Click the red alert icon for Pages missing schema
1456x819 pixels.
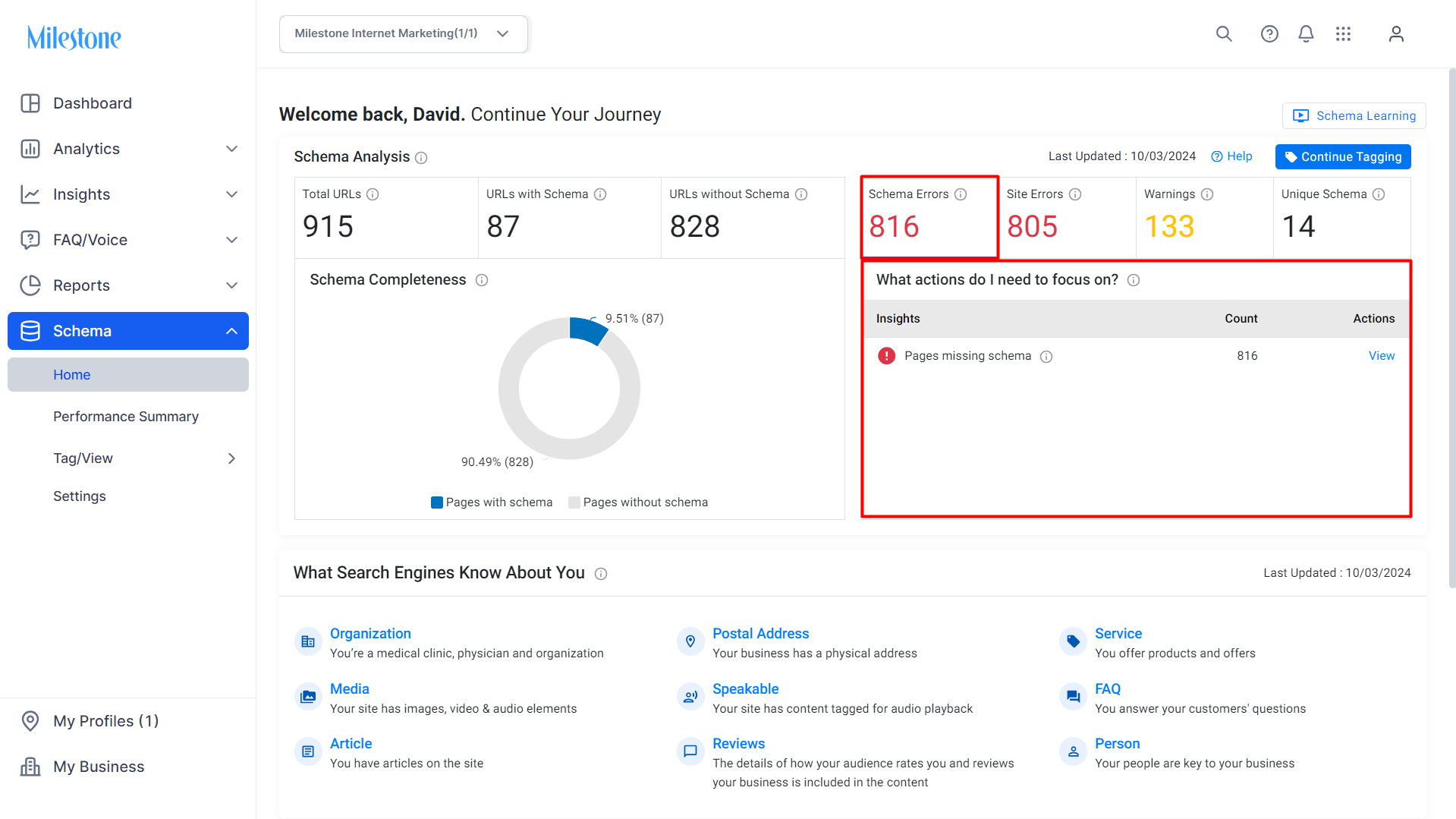point(886,356)
